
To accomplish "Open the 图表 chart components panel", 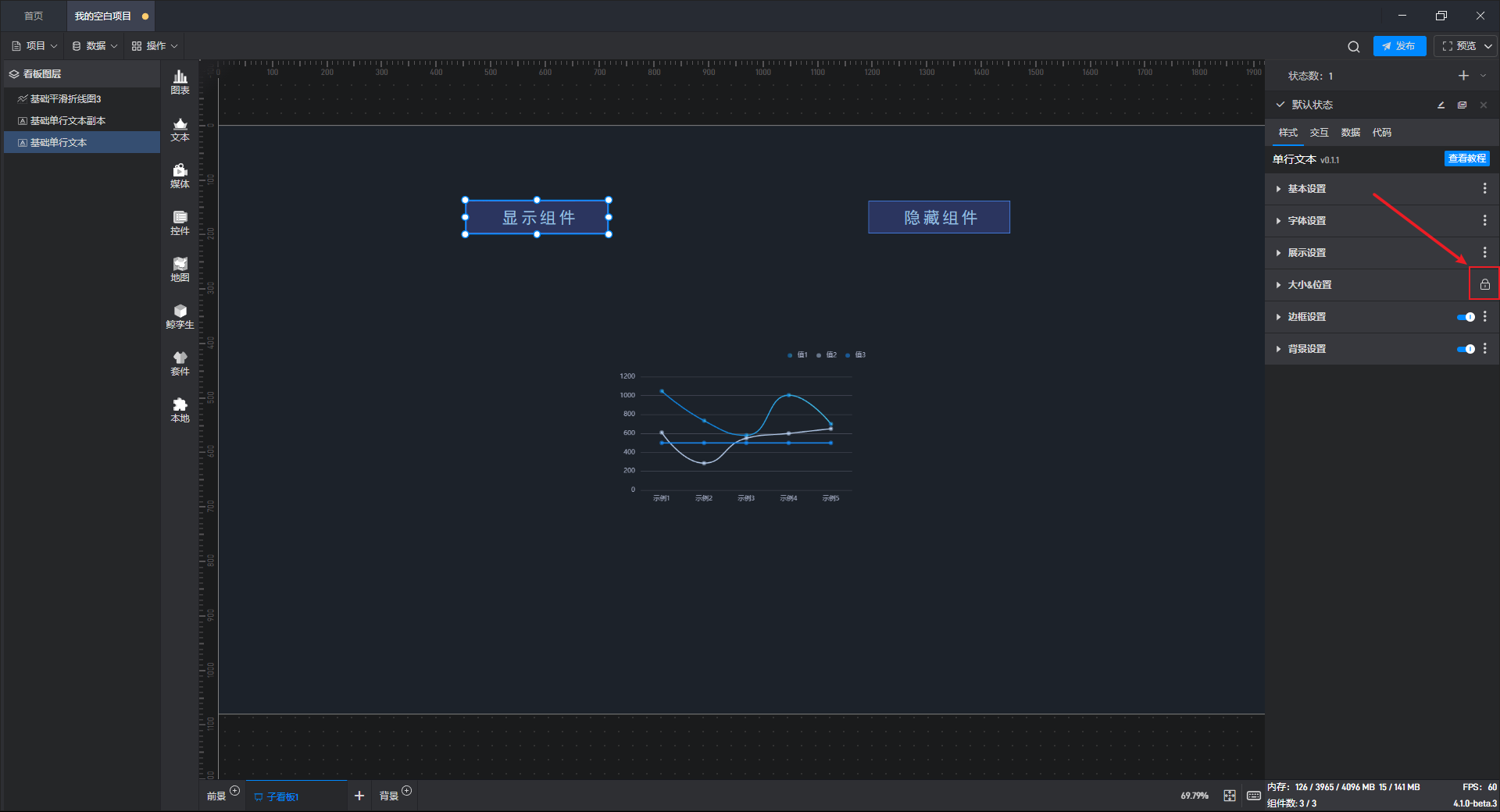I will [x=180, y=82].
